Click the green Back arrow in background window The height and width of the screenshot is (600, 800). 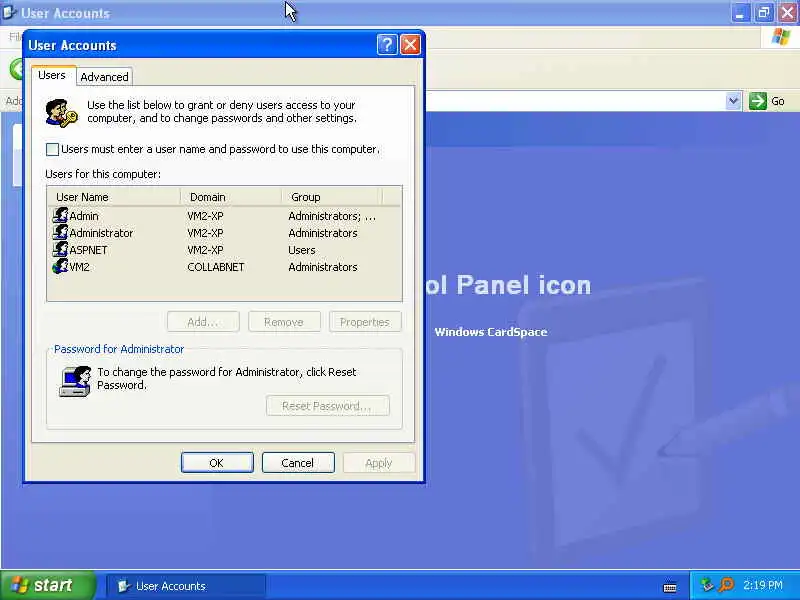pyautogui.click(x=16, y=69)
